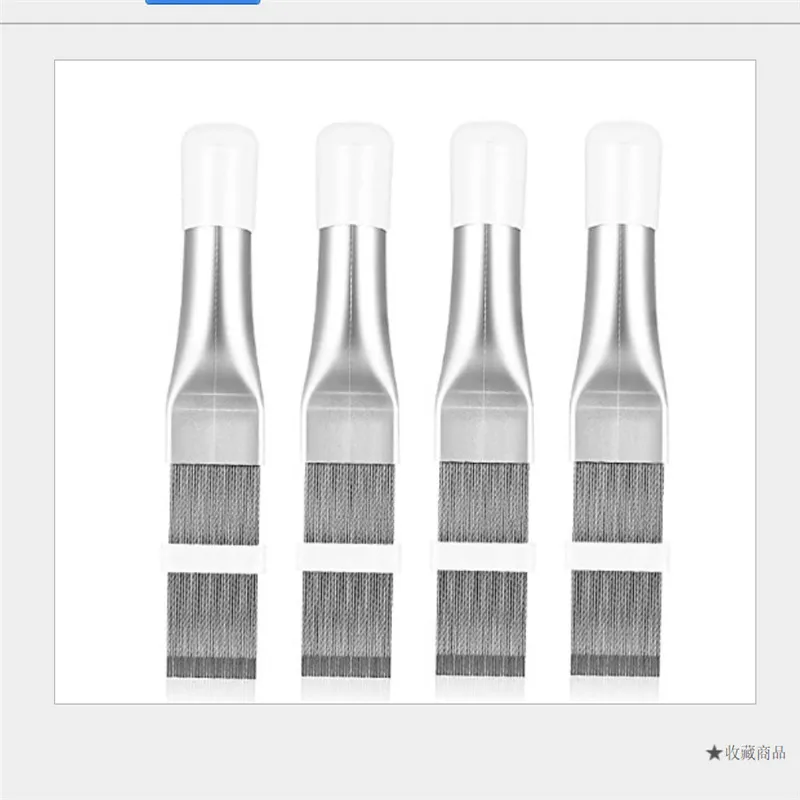Select the second brush from the left
800x800 pixels.
[349, 401]
